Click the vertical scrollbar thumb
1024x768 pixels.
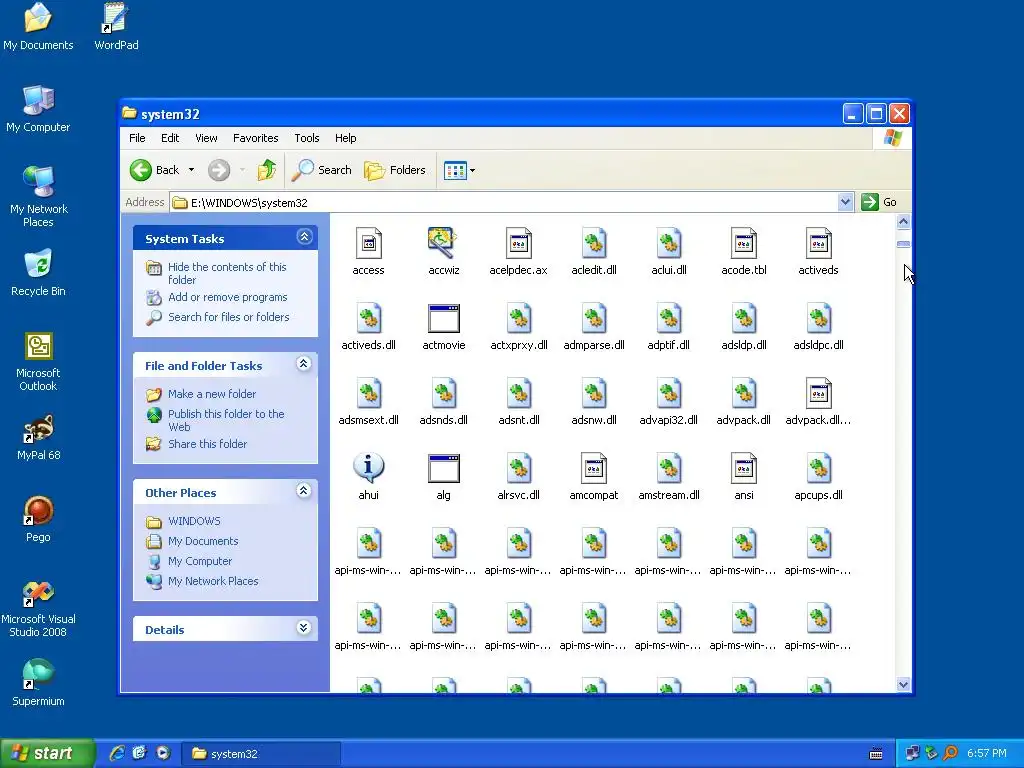pyautogui.click(x=903, y=244)
